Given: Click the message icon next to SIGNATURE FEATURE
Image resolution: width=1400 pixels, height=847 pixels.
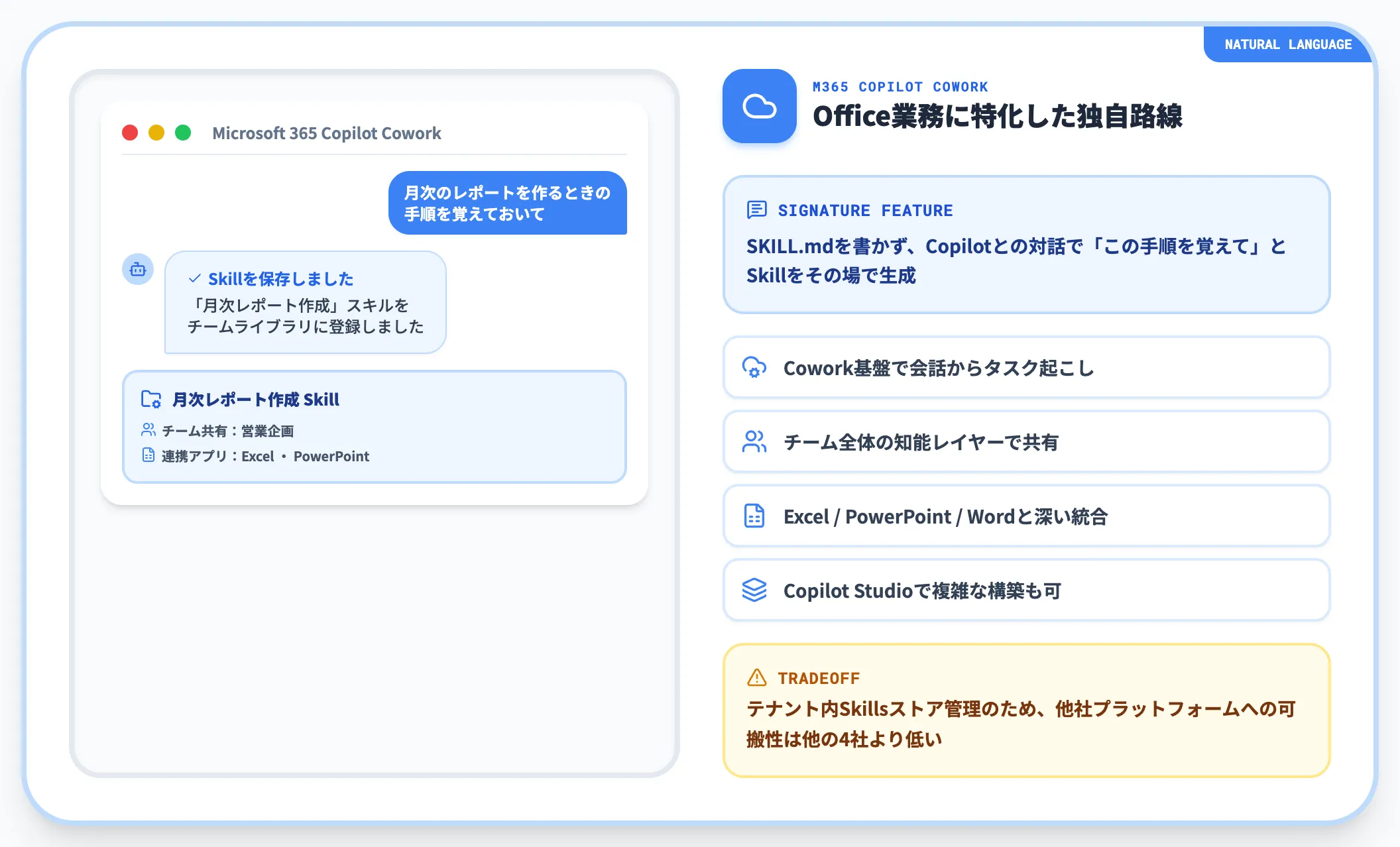Looking at the screenshot, I should 756,210.
